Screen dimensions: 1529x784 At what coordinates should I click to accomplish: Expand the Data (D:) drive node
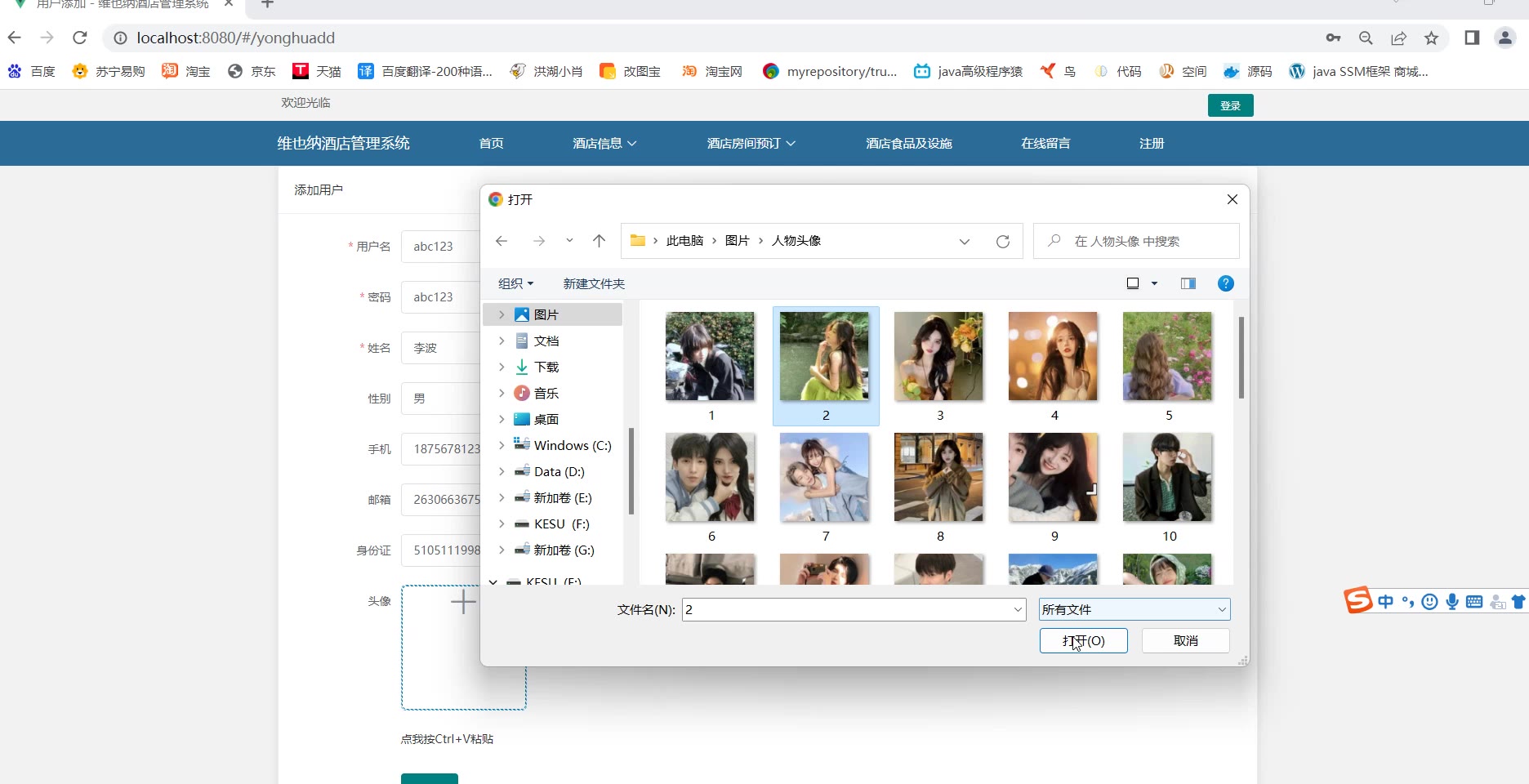coord(501,471)
